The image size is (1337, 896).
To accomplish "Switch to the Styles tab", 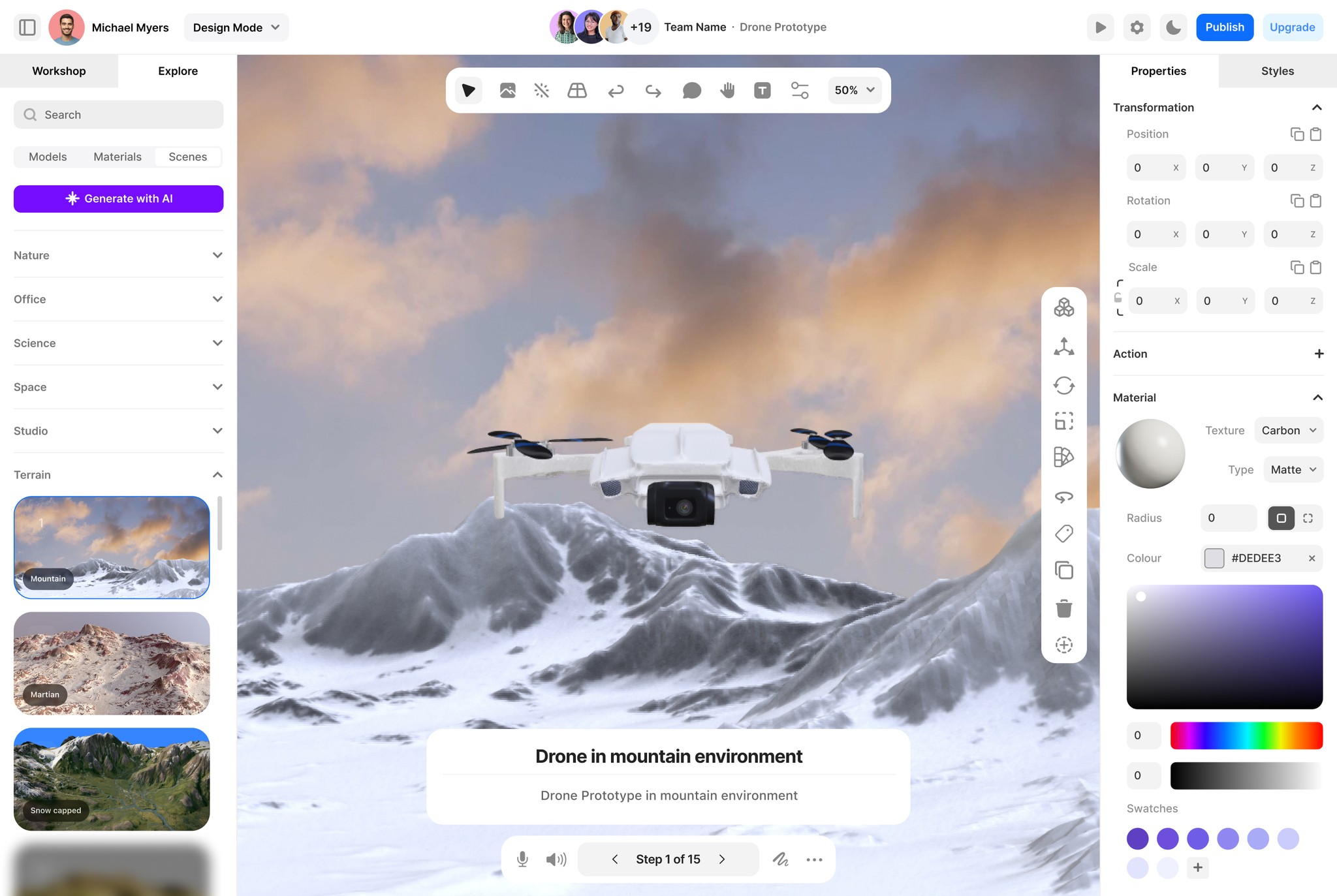I will [x=1277, y=71].
